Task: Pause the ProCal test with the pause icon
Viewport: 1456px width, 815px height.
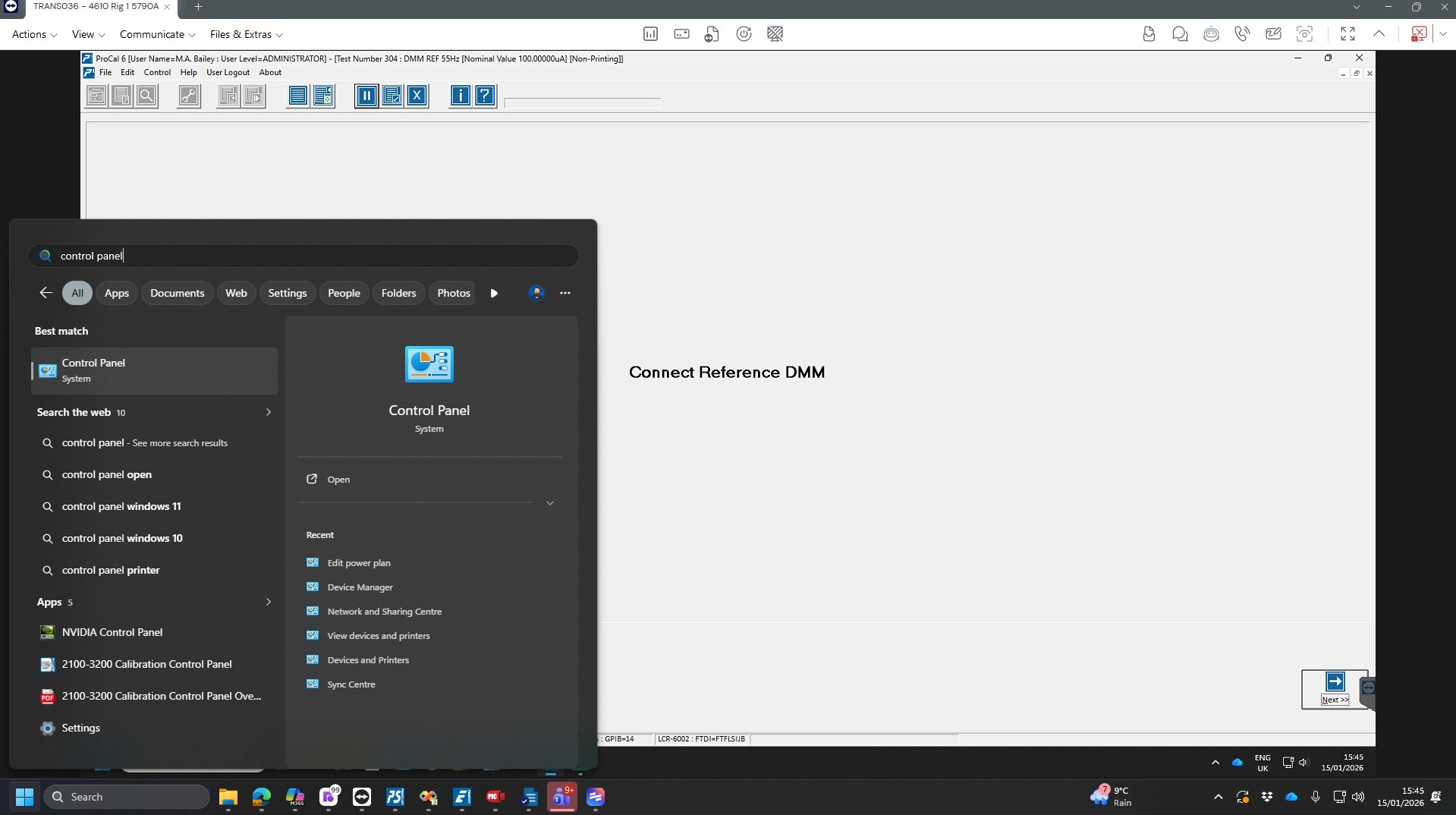Action: 366,96
